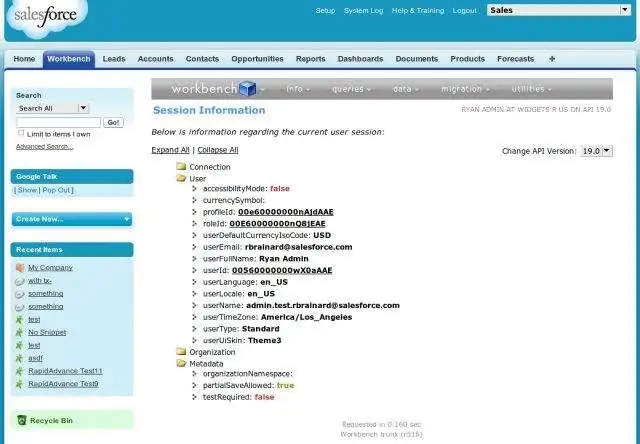Click into the sidebar search text field
Screen dimensions: 640x444
click(58, 122)
